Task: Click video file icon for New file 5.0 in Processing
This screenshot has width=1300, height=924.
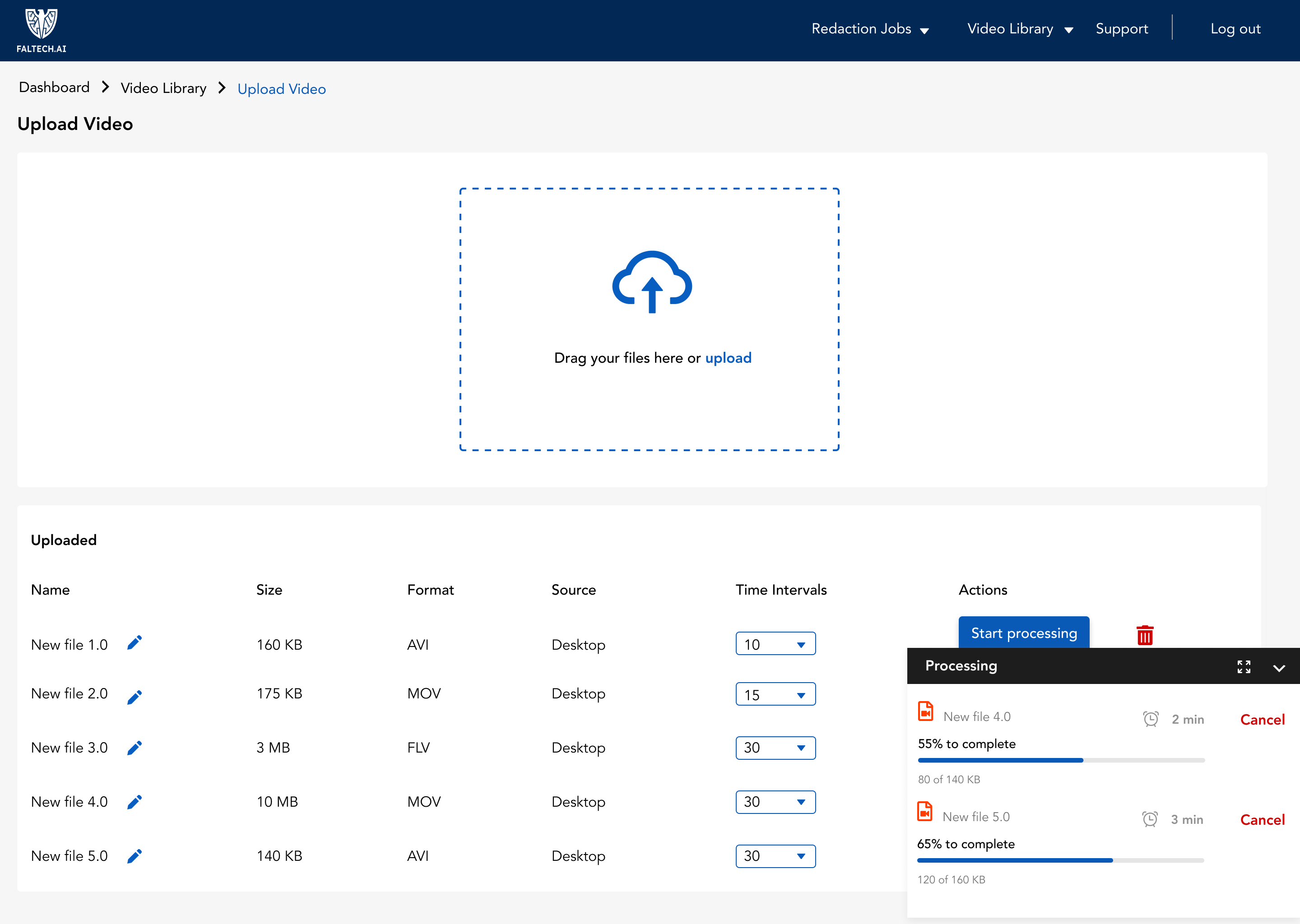Action: coord(925,811)
